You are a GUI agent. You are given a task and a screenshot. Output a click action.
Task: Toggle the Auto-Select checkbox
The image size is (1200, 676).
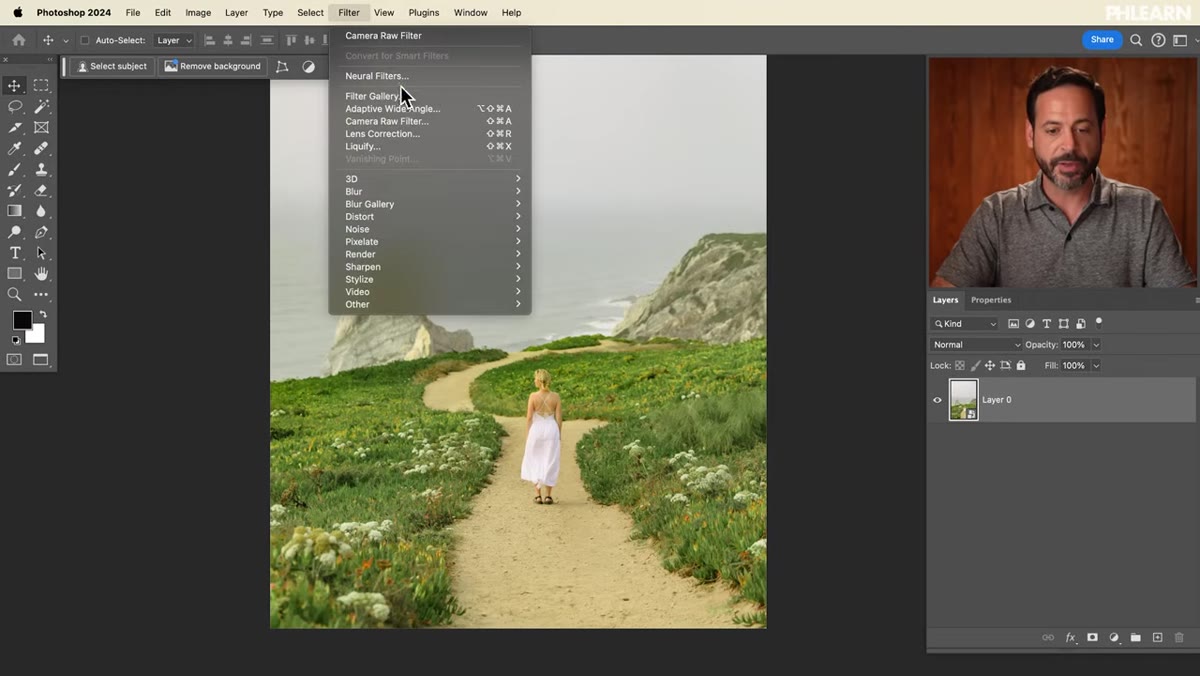(84, 40)
